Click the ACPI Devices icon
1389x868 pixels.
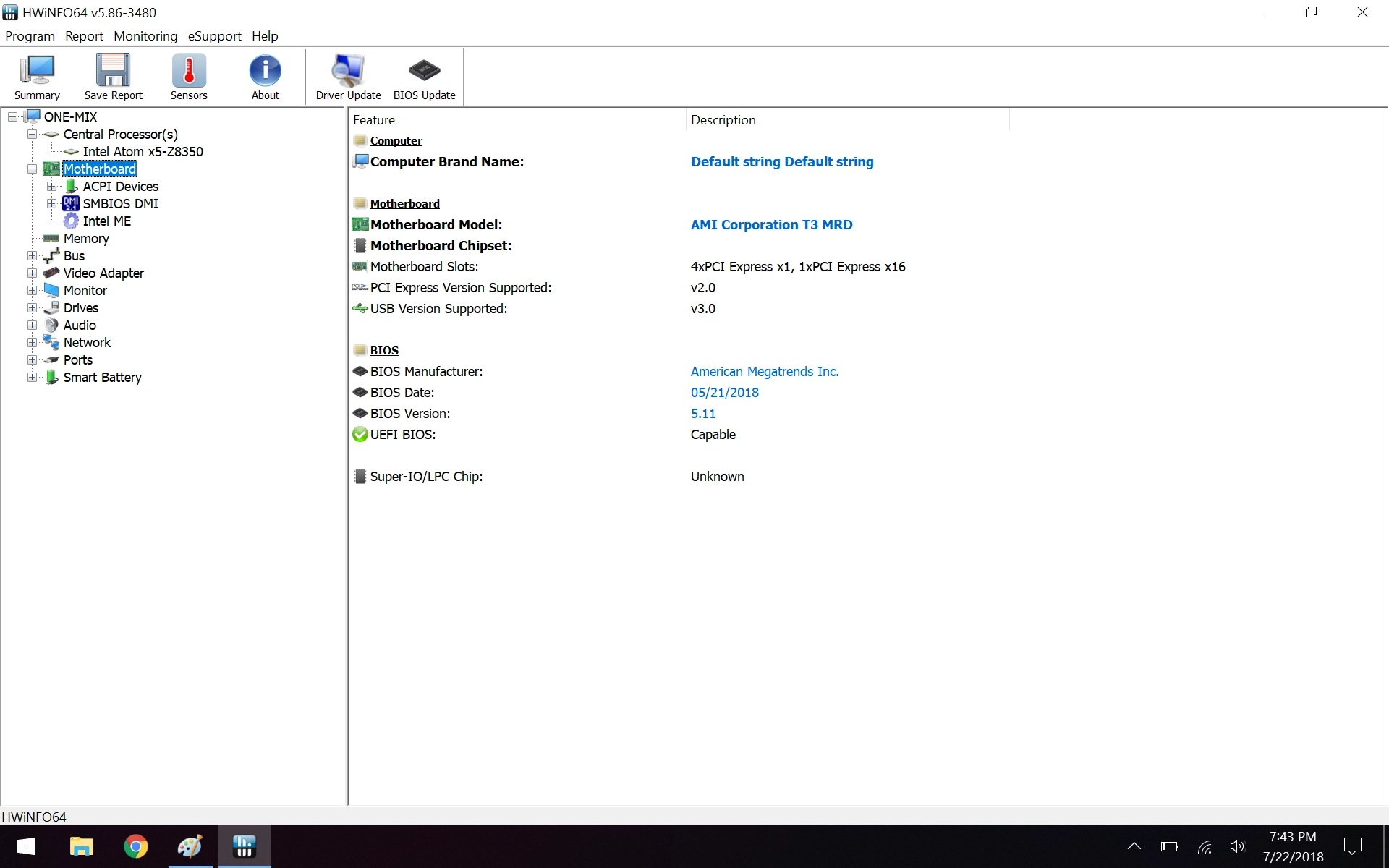click(72, 187)
